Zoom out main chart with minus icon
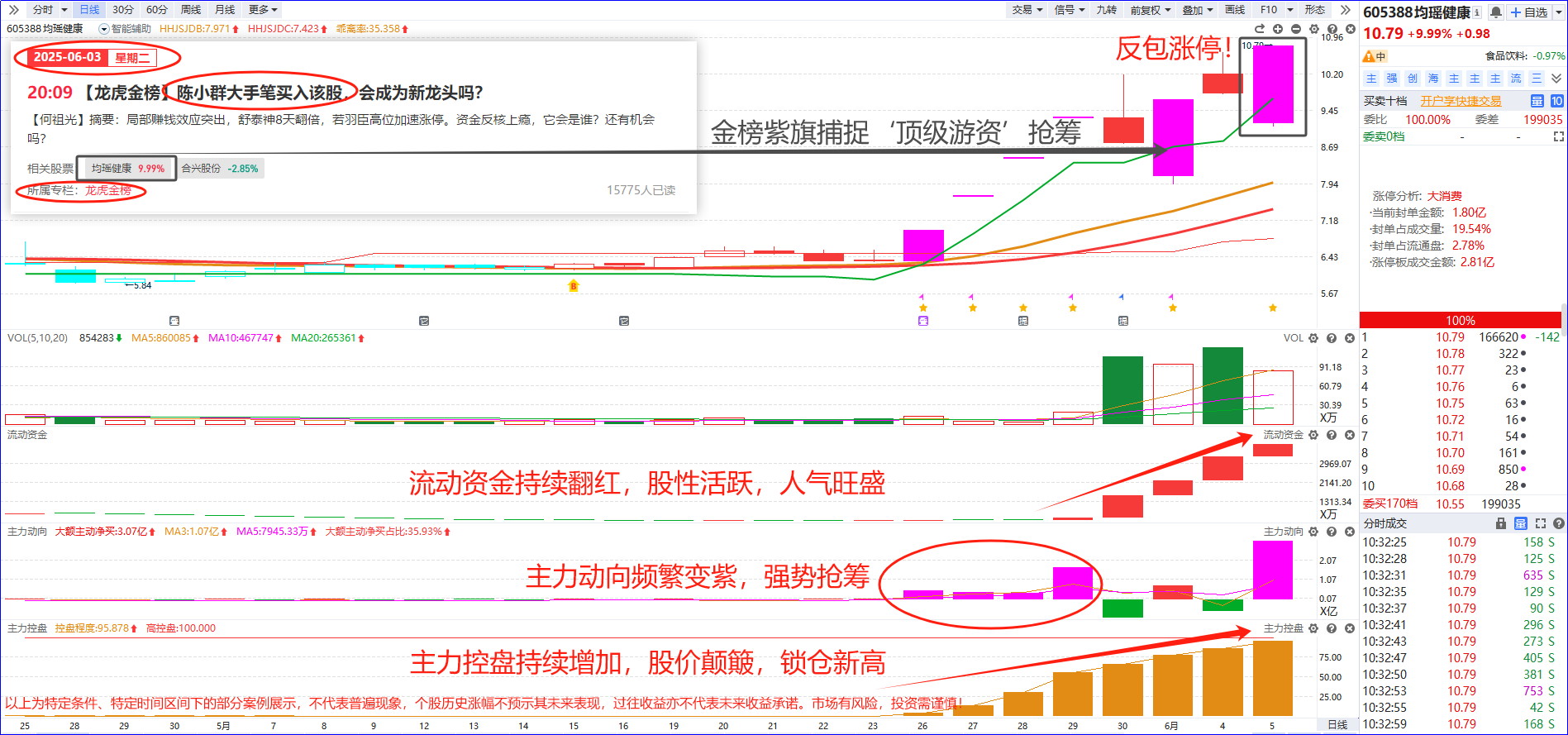This screenshot has width=1568, height=735. click(x=1296, y=29)
